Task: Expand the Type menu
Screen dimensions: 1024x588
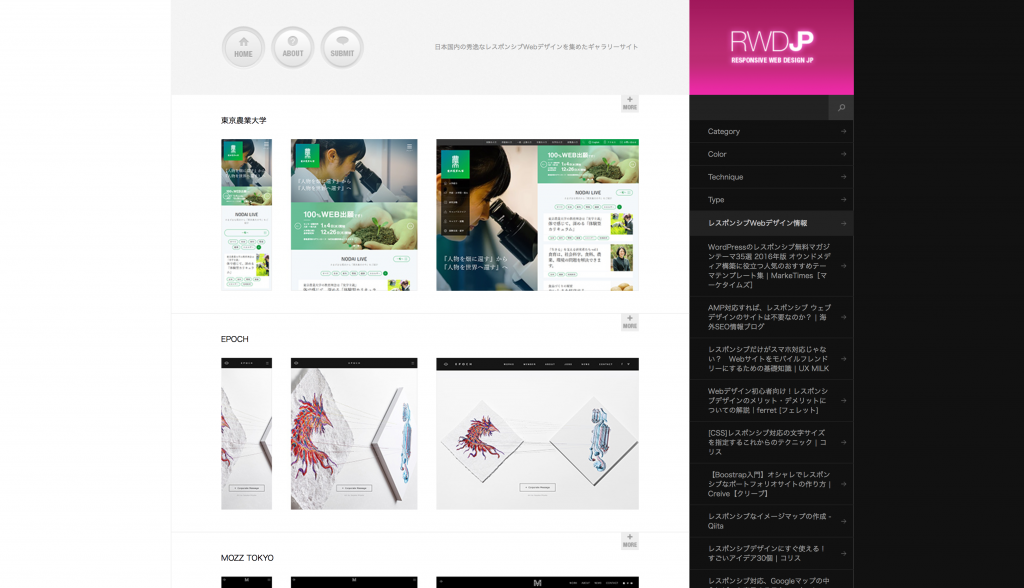Action: 771,200
